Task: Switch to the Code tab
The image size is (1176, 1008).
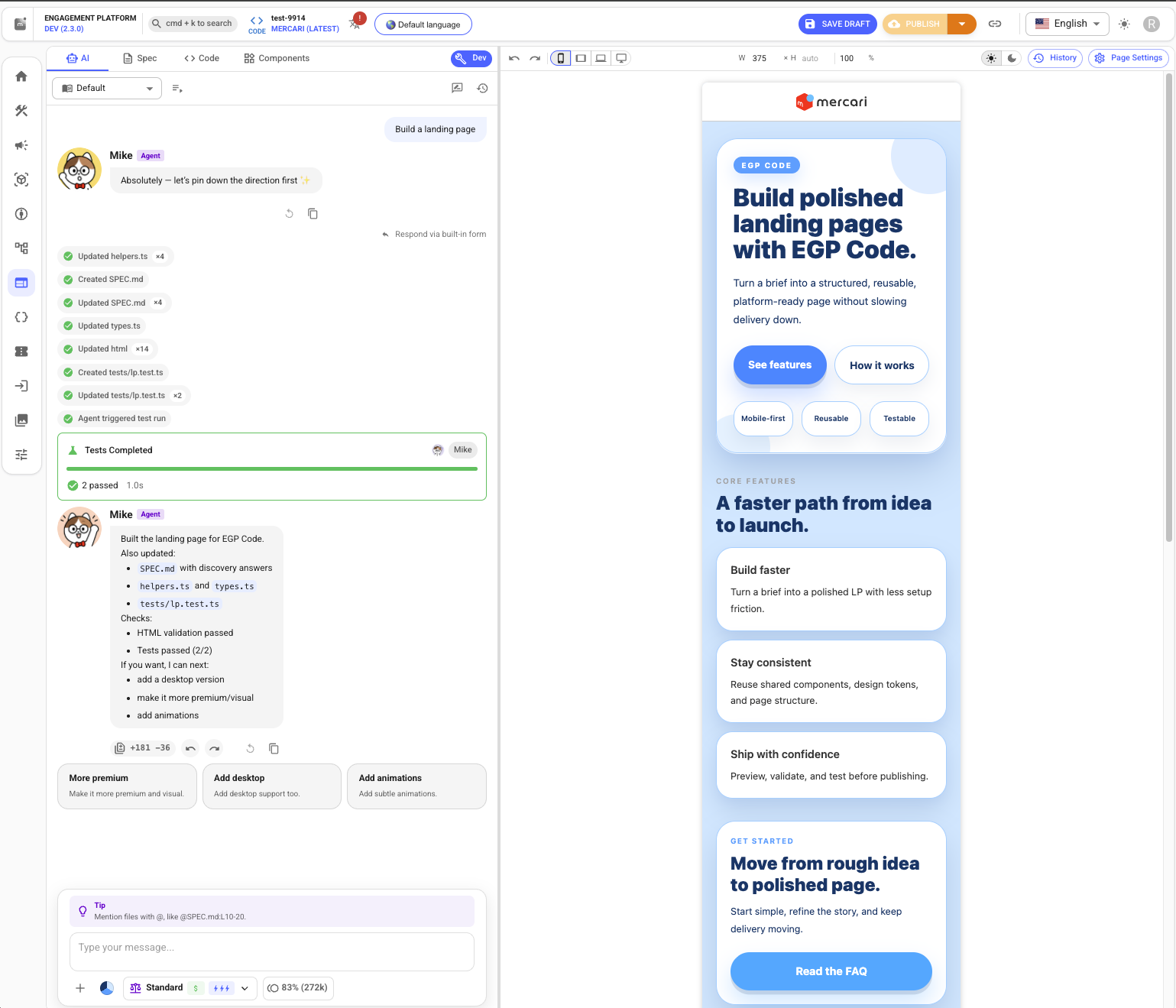Action: pos(202,58)
